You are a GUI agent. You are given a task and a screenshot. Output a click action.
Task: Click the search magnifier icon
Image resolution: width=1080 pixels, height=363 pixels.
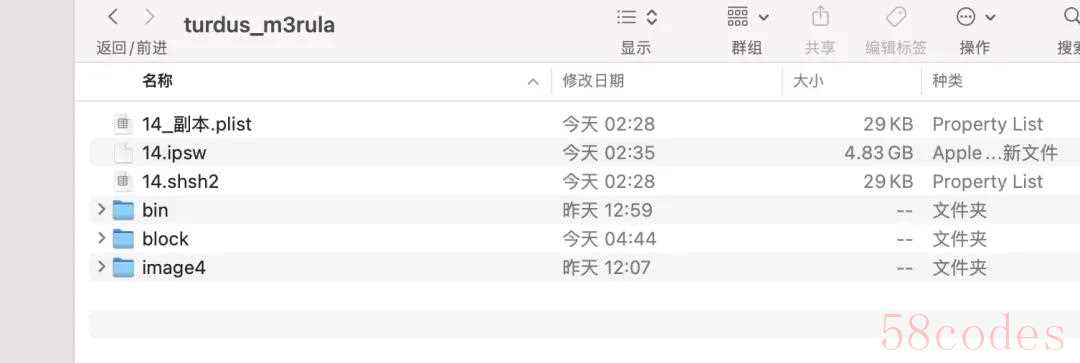click(1072, 17)
